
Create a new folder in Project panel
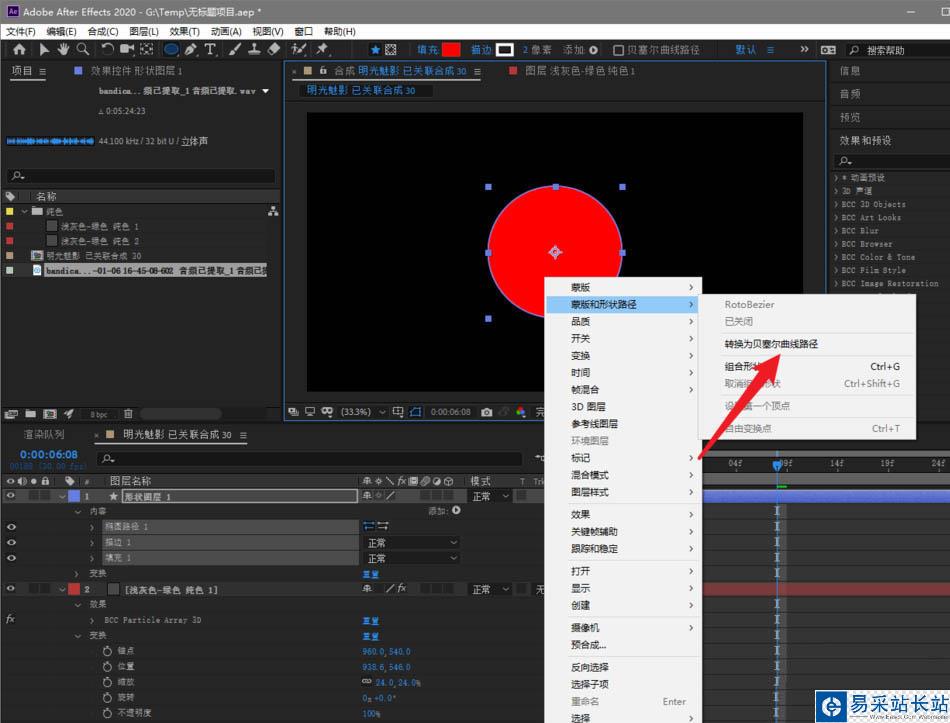point(31,415)
